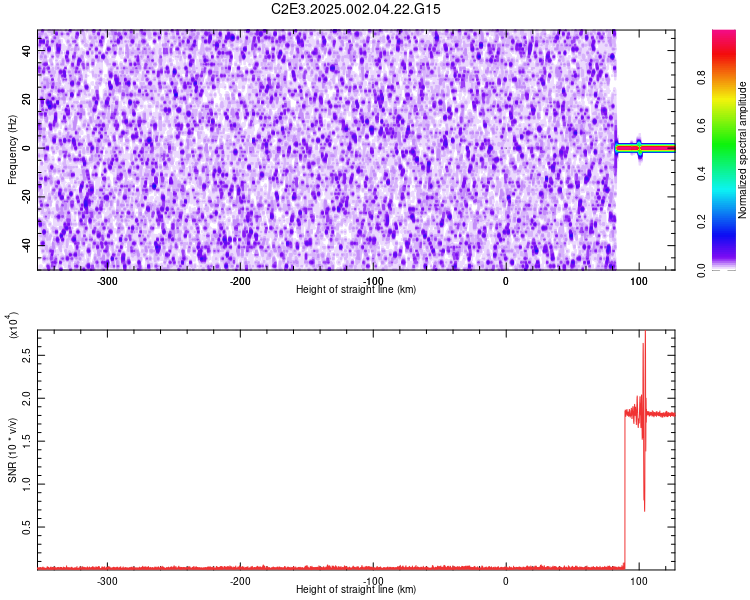Click the 0 tick on the frequency axis

click(x=26, y=148)
